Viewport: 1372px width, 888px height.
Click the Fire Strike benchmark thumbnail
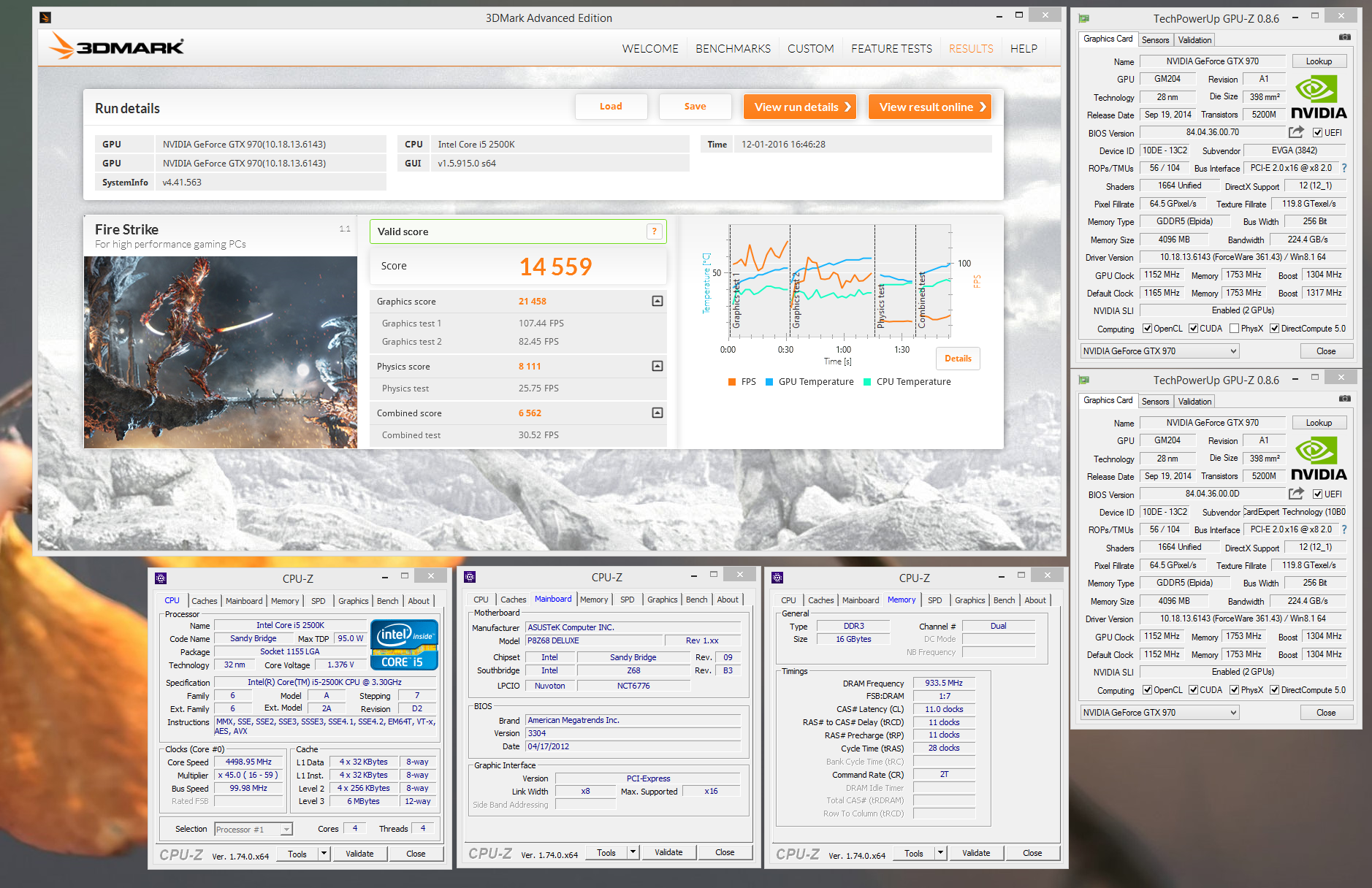coord(221,352)
